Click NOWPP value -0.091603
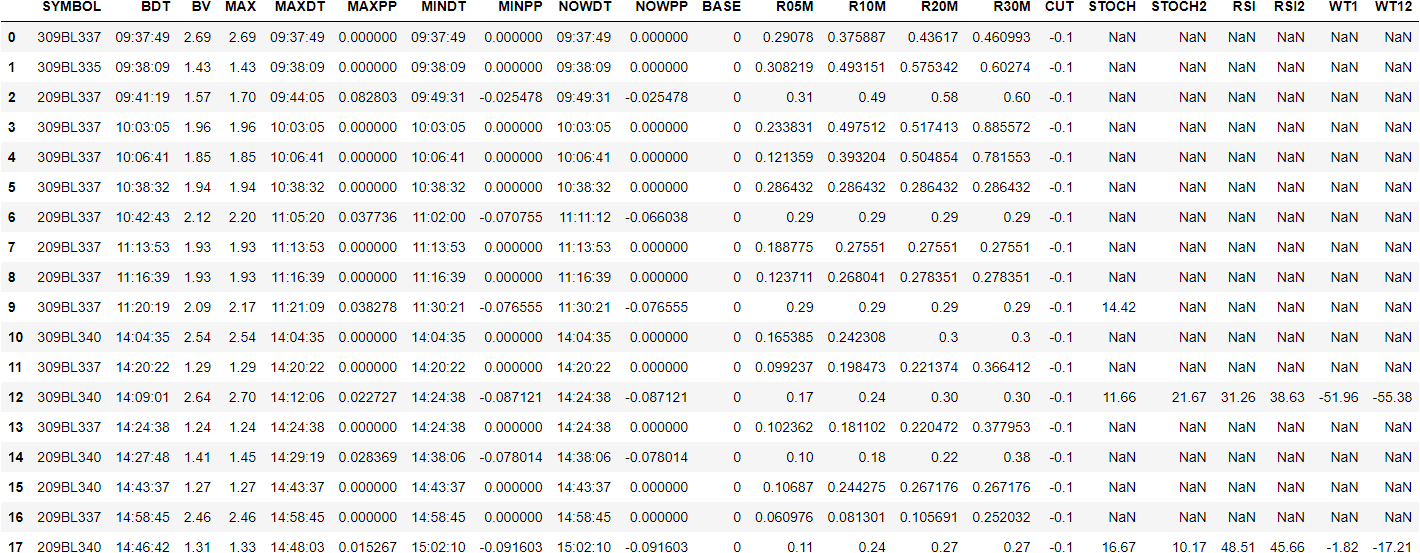Screen dimensions: 1420x553 pyautogui.click(x=656, y=547)
